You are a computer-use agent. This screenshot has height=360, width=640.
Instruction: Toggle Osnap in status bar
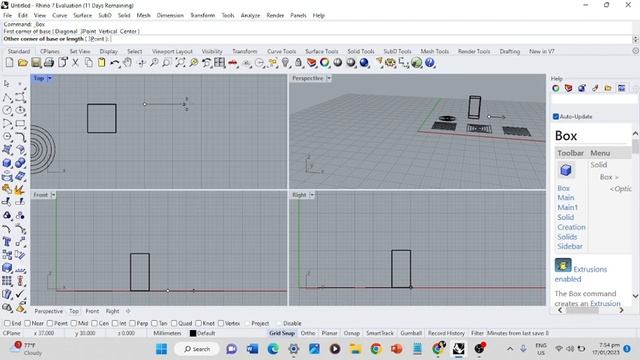[351, 333]
